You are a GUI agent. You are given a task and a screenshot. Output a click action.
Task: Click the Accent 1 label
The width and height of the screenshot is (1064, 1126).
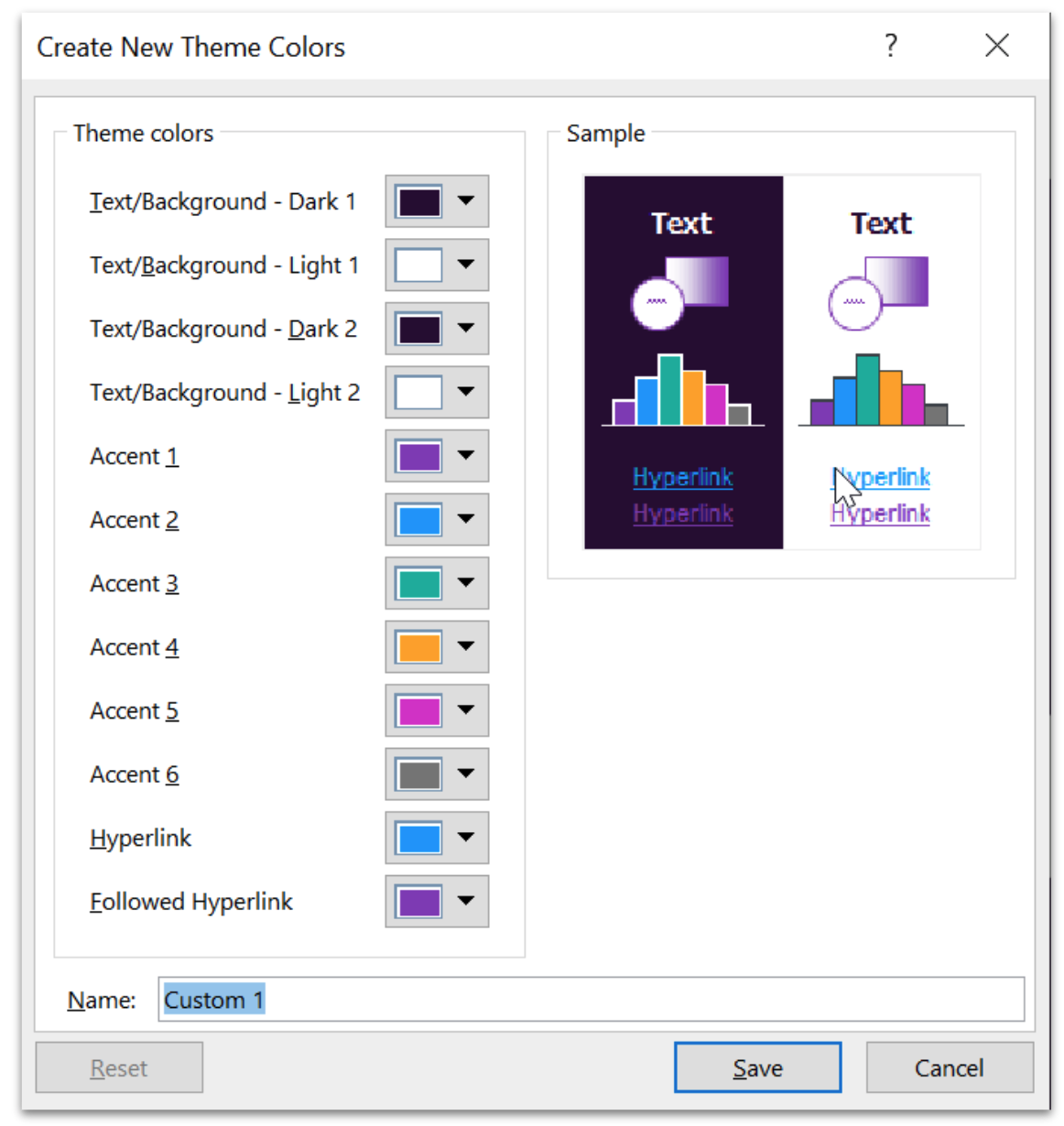point(135,456)
